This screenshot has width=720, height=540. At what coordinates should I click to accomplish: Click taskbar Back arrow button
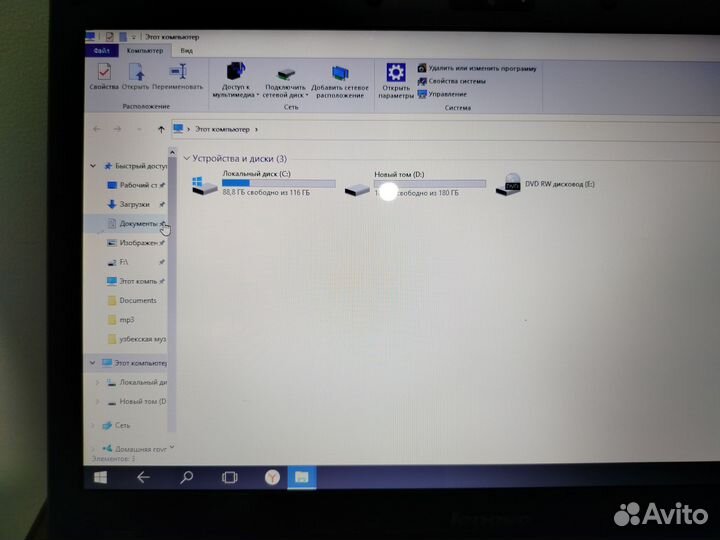tap(143, 478)
